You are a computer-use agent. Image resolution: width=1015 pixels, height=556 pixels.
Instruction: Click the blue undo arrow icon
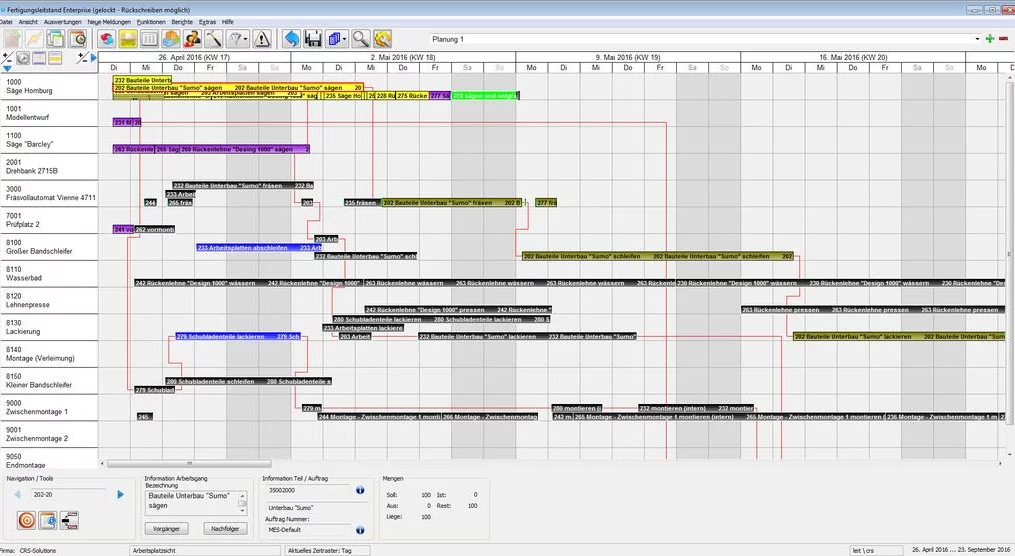point(290,39)
